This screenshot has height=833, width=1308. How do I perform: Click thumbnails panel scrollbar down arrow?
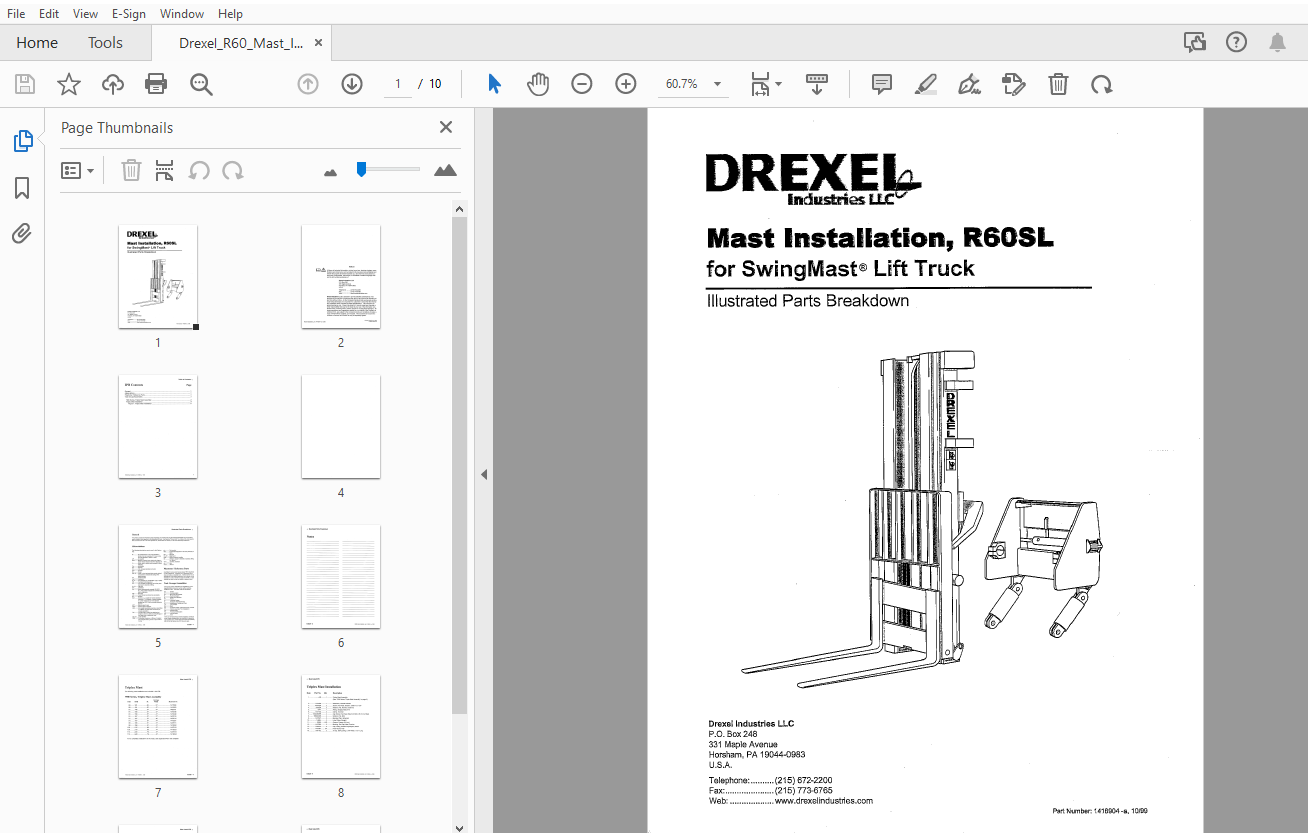point(460,826)
